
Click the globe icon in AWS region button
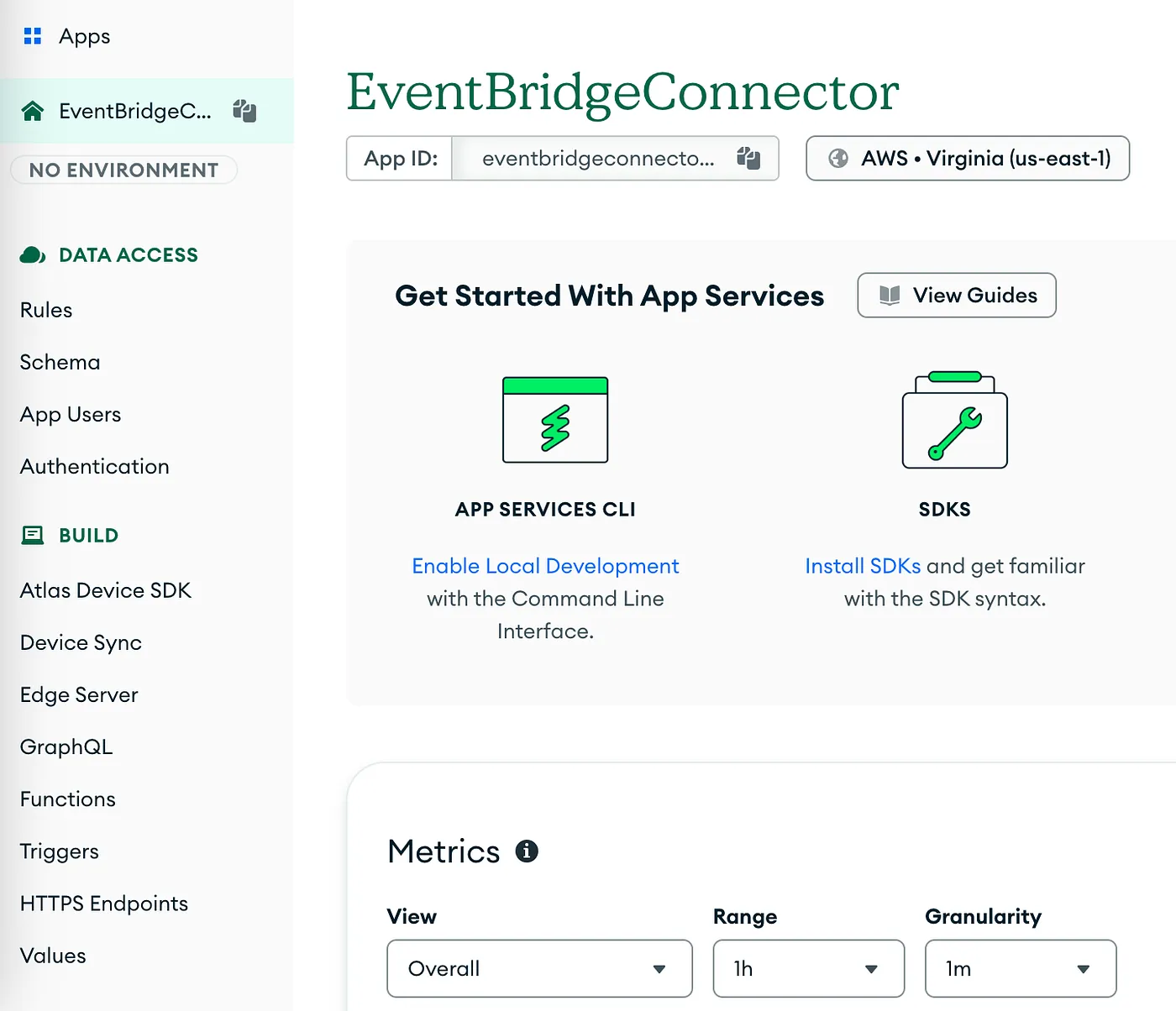tap(838, 158)
